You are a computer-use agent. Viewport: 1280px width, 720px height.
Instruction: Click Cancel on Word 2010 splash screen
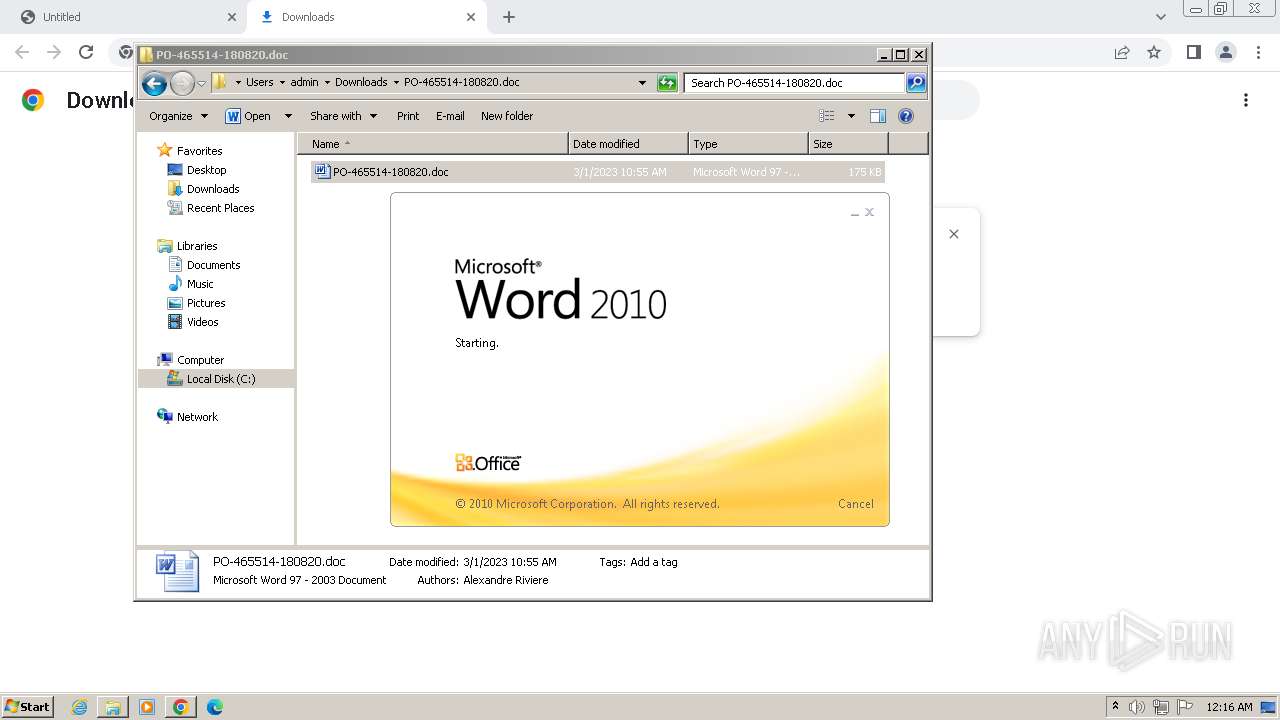click(855, 504)
